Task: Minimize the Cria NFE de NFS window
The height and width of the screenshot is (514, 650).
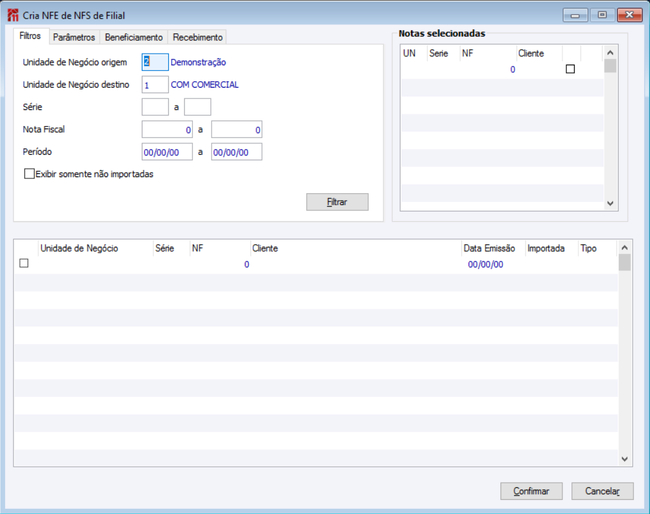Action: pyautogui.click(x=575, y=15)
